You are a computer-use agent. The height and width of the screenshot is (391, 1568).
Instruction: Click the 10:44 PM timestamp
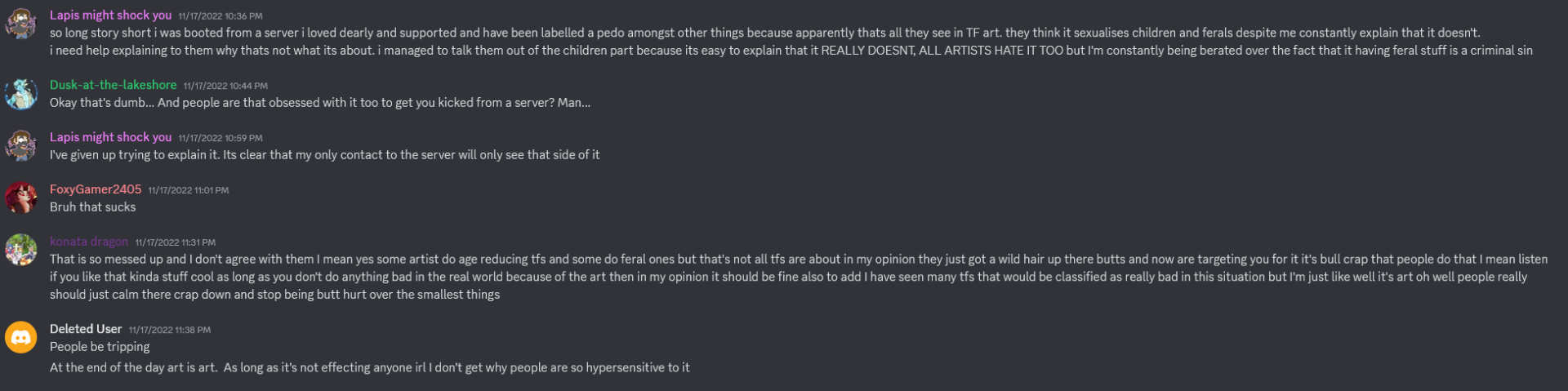click(225, 86)
